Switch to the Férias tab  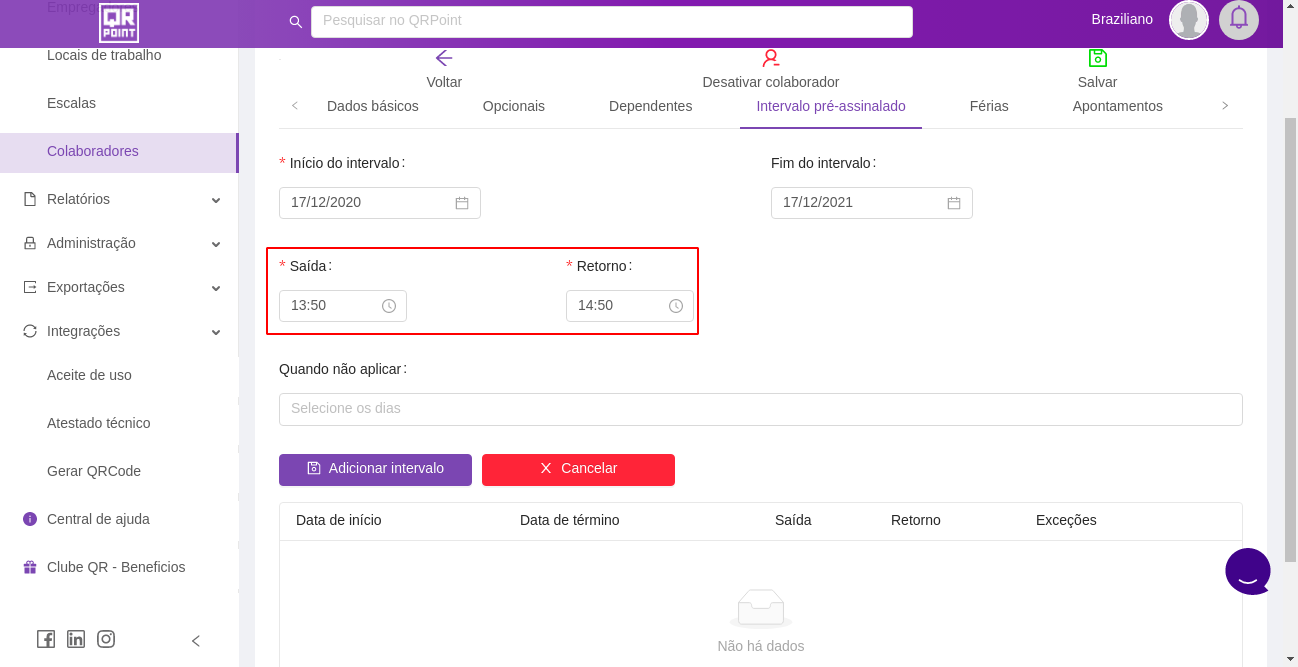(988, 106)
